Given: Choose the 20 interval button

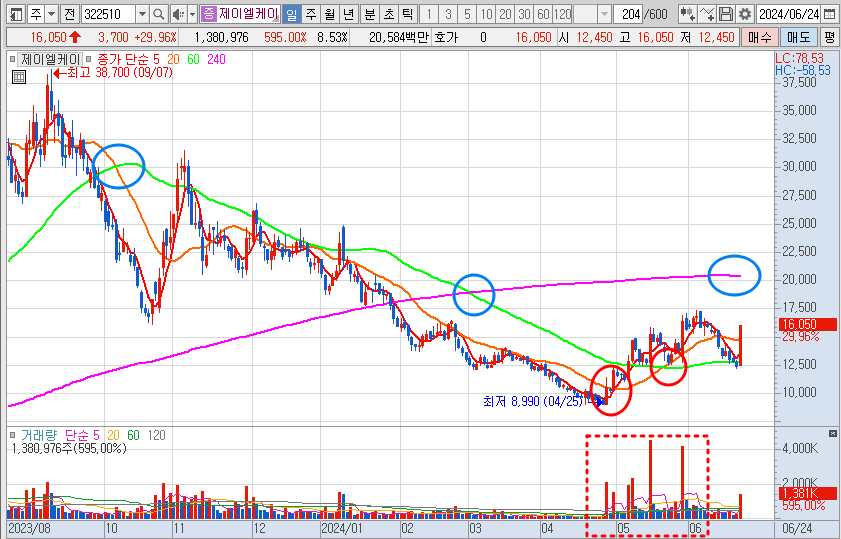Looking at the screenshot, I should coord(505,14).
